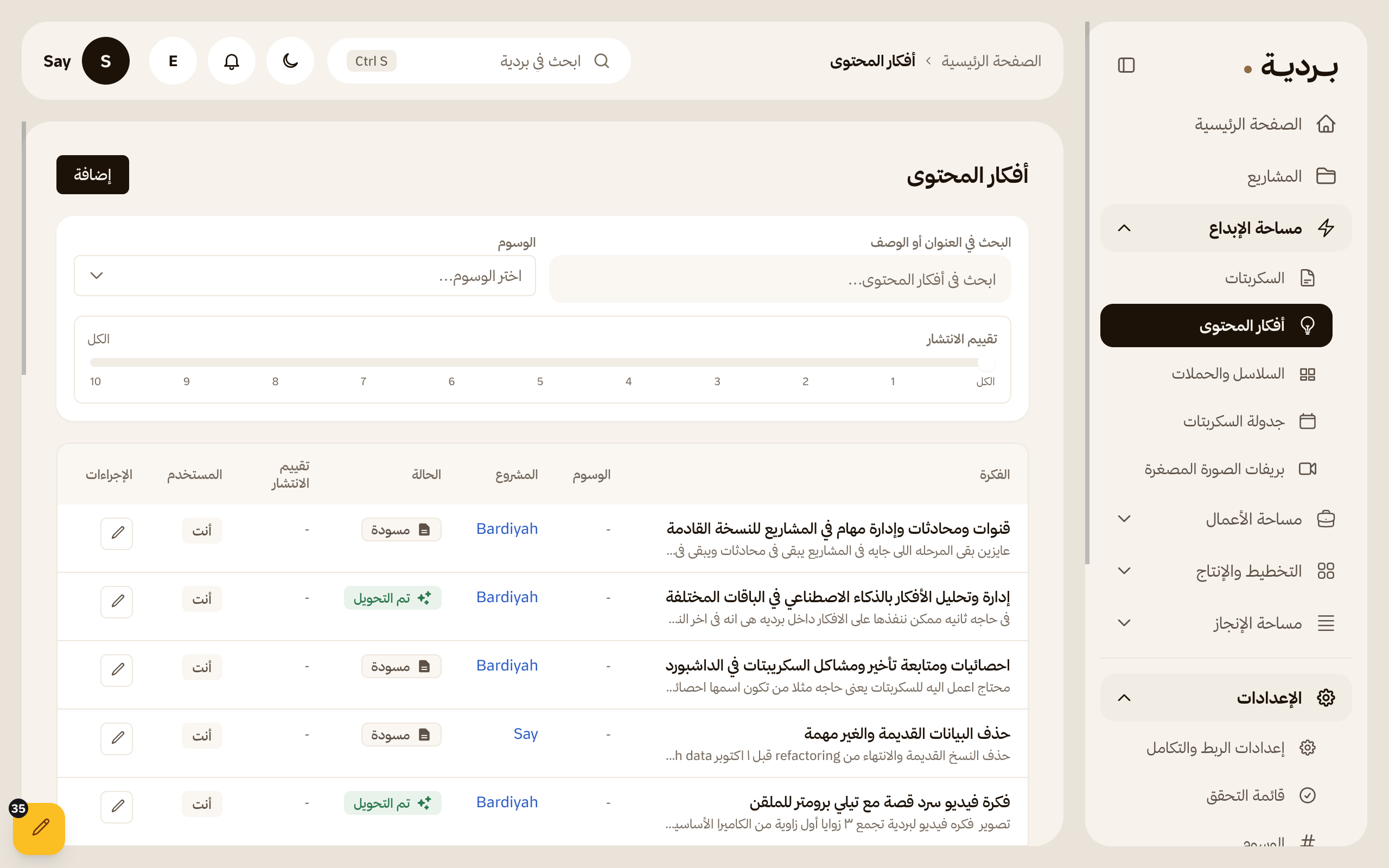This screenshot has width=1389, height=868.
Task: Expand the مساحة الإنجاز section
Action: coord(1226,623)
